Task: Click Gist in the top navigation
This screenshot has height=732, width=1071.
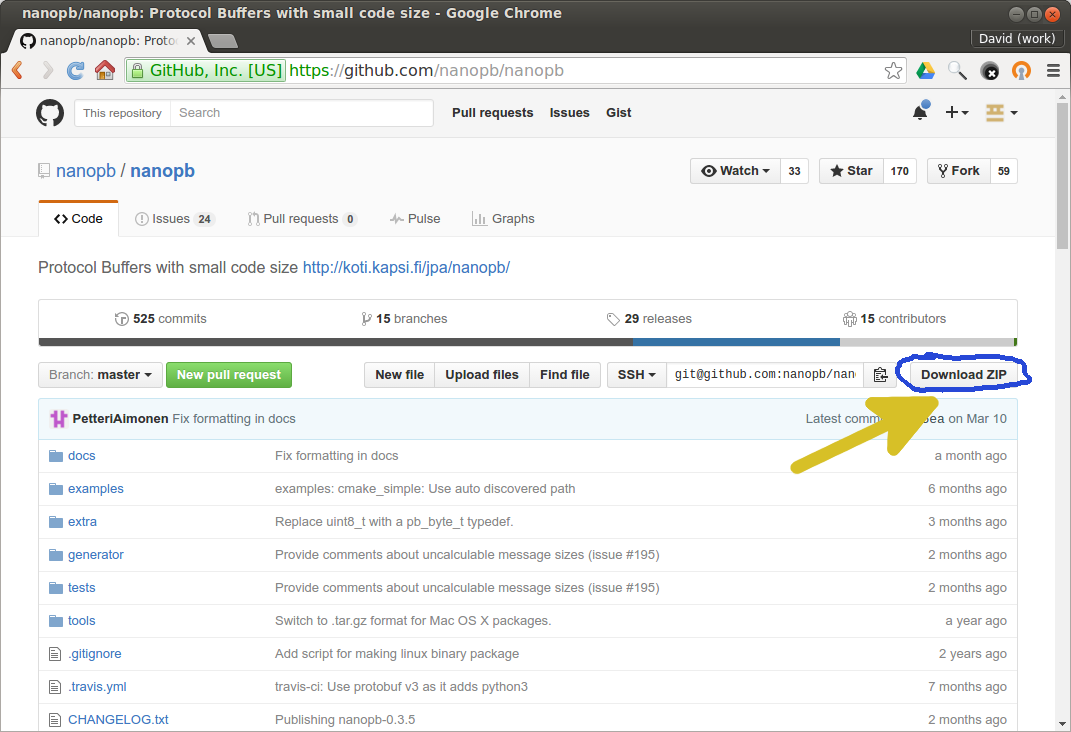Action: [x=619, y=113]
